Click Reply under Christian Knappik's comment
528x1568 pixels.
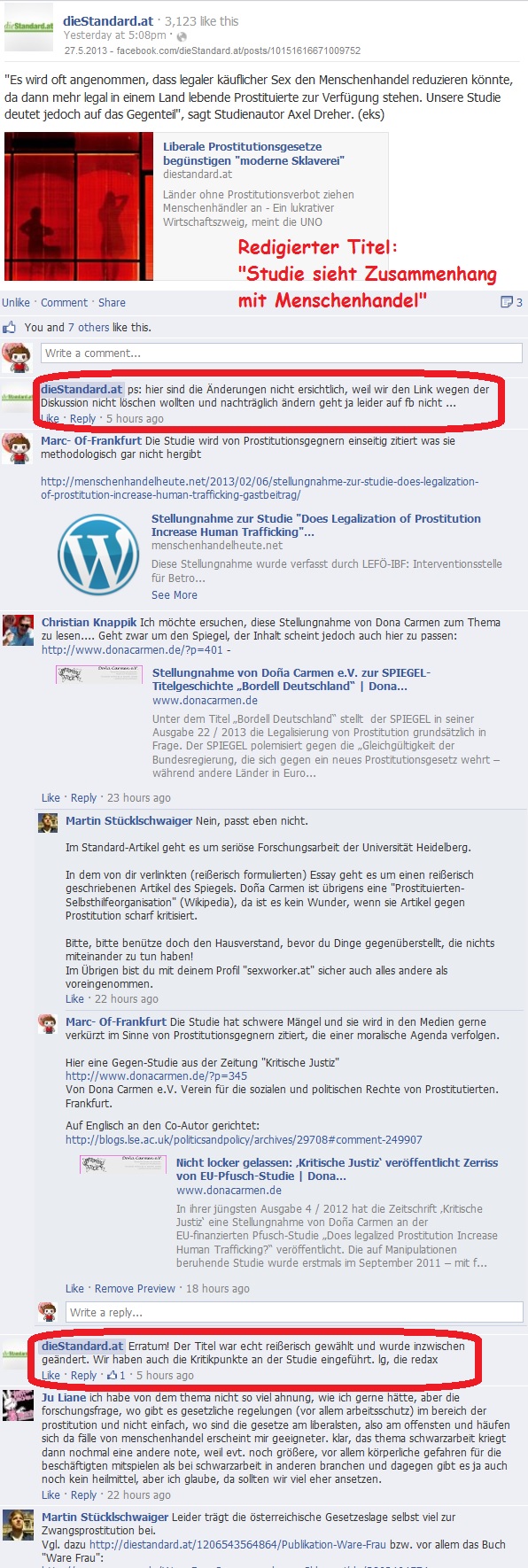[x=83, y=798]
